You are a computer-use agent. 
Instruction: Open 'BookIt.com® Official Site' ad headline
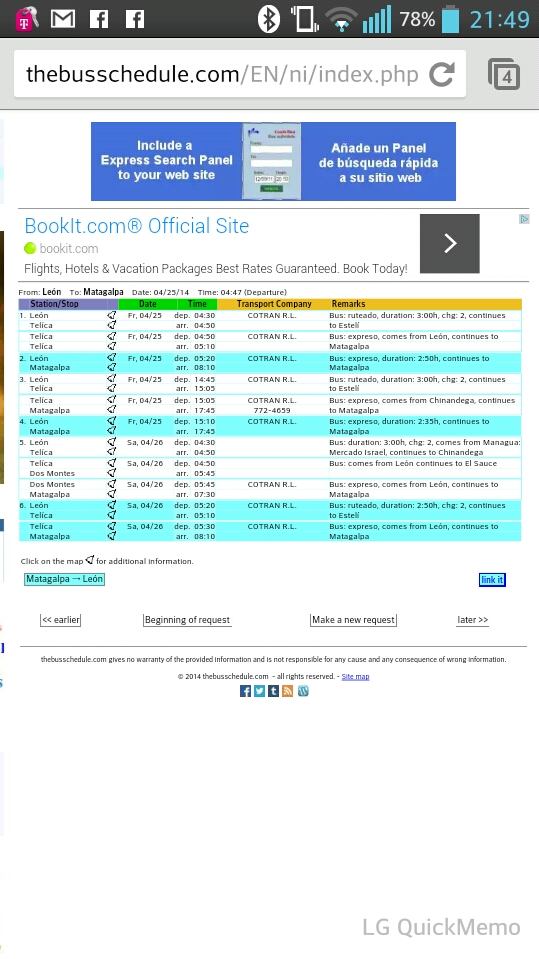pyautogui.click(x=136, y=226)
